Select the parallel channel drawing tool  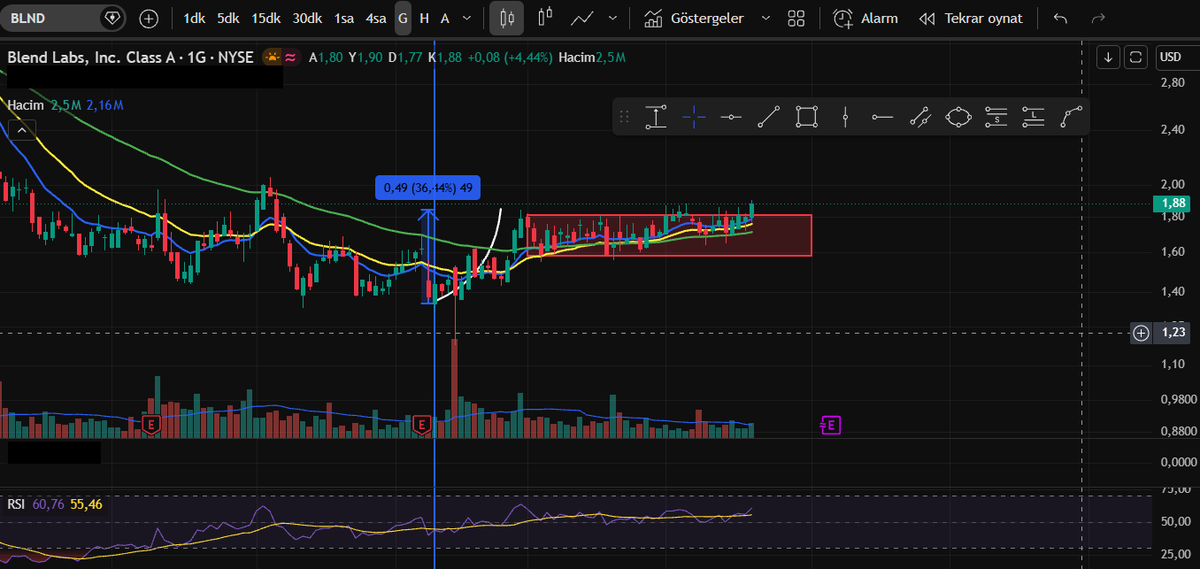tap(920, 117)
